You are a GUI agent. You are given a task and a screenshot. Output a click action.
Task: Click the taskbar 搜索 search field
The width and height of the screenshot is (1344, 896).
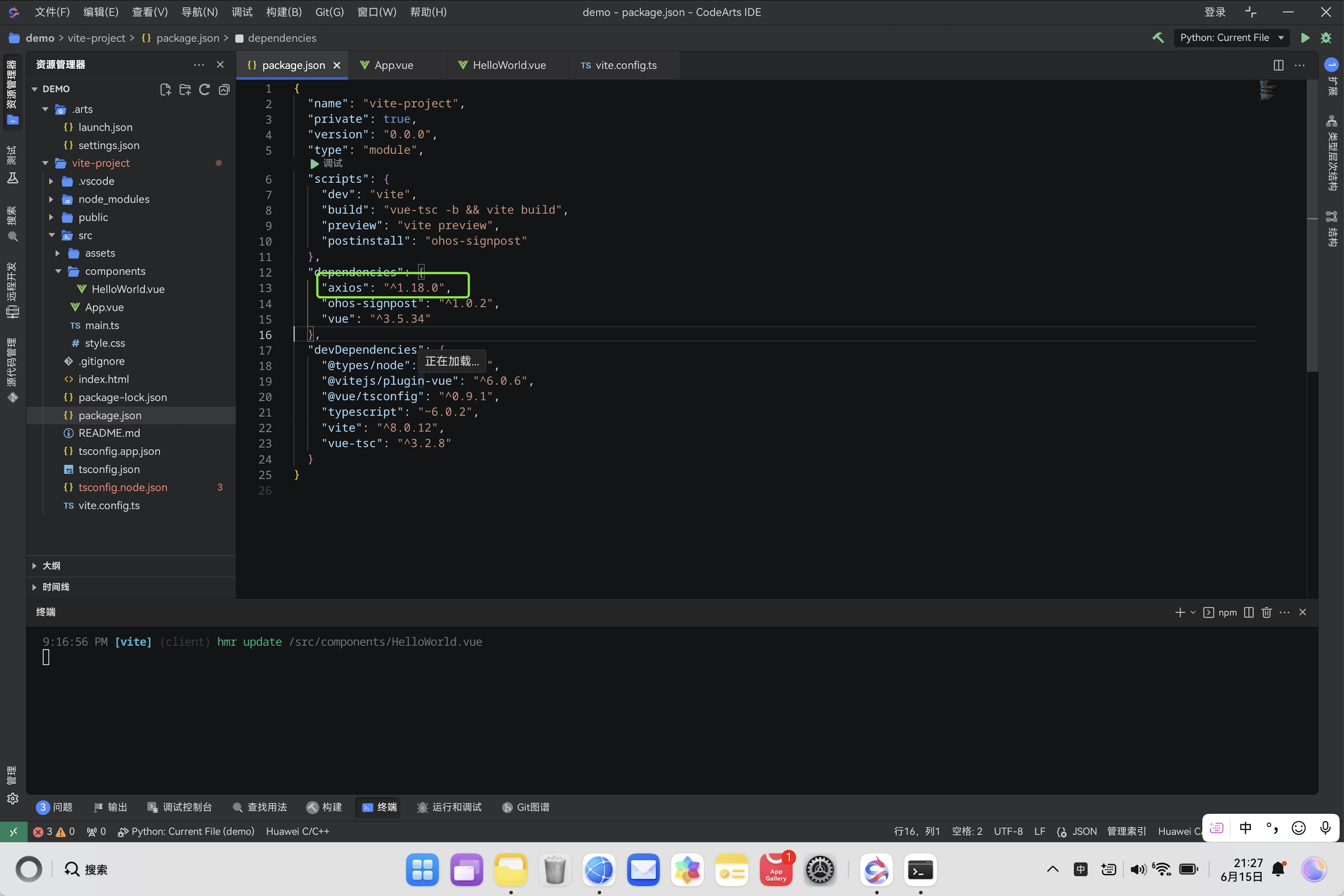click(86, 869)
